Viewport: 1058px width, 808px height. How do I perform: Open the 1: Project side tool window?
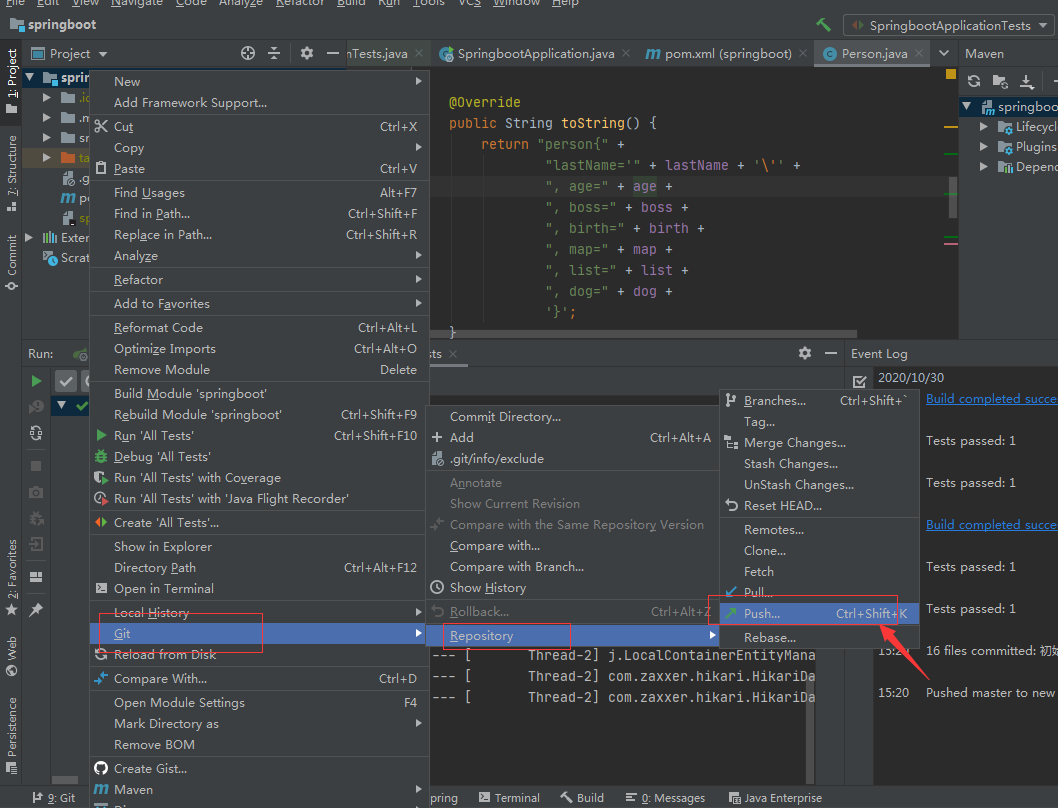tap(11, 80)
